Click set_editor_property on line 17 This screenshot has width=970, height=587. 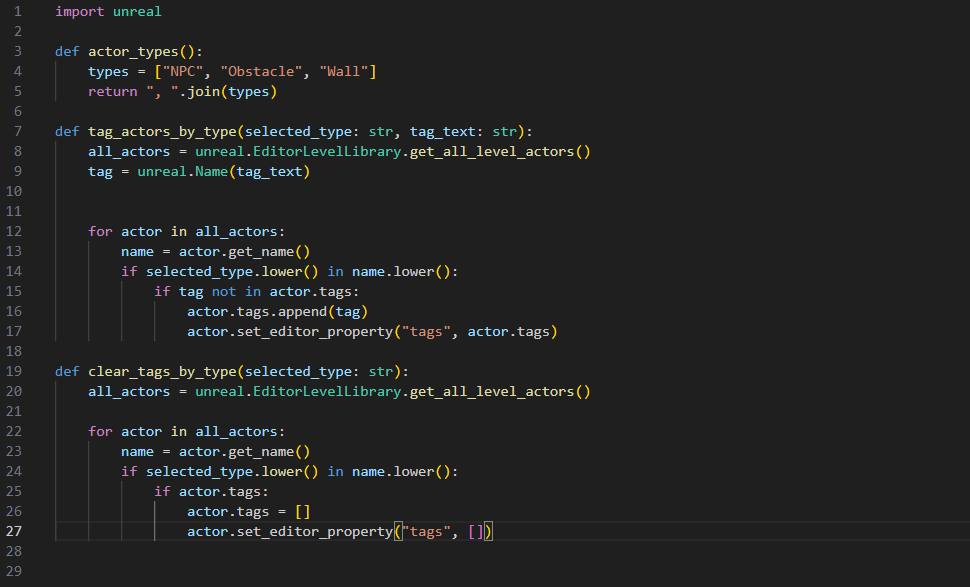[x=315, y=332]
